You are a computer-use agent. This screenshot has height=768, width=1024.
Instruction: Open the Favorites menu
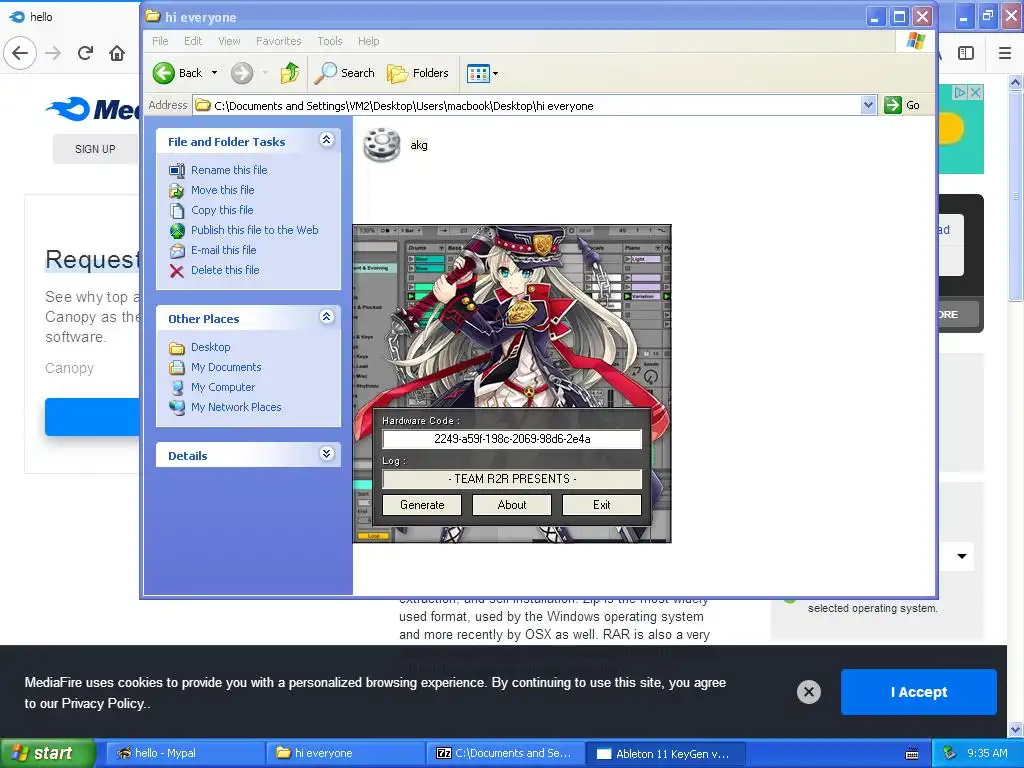279,41
